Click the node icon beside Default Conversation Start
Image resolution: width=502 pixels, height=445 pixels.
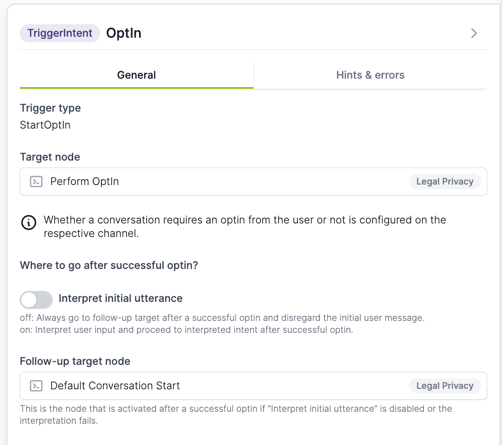pos(36,386)
